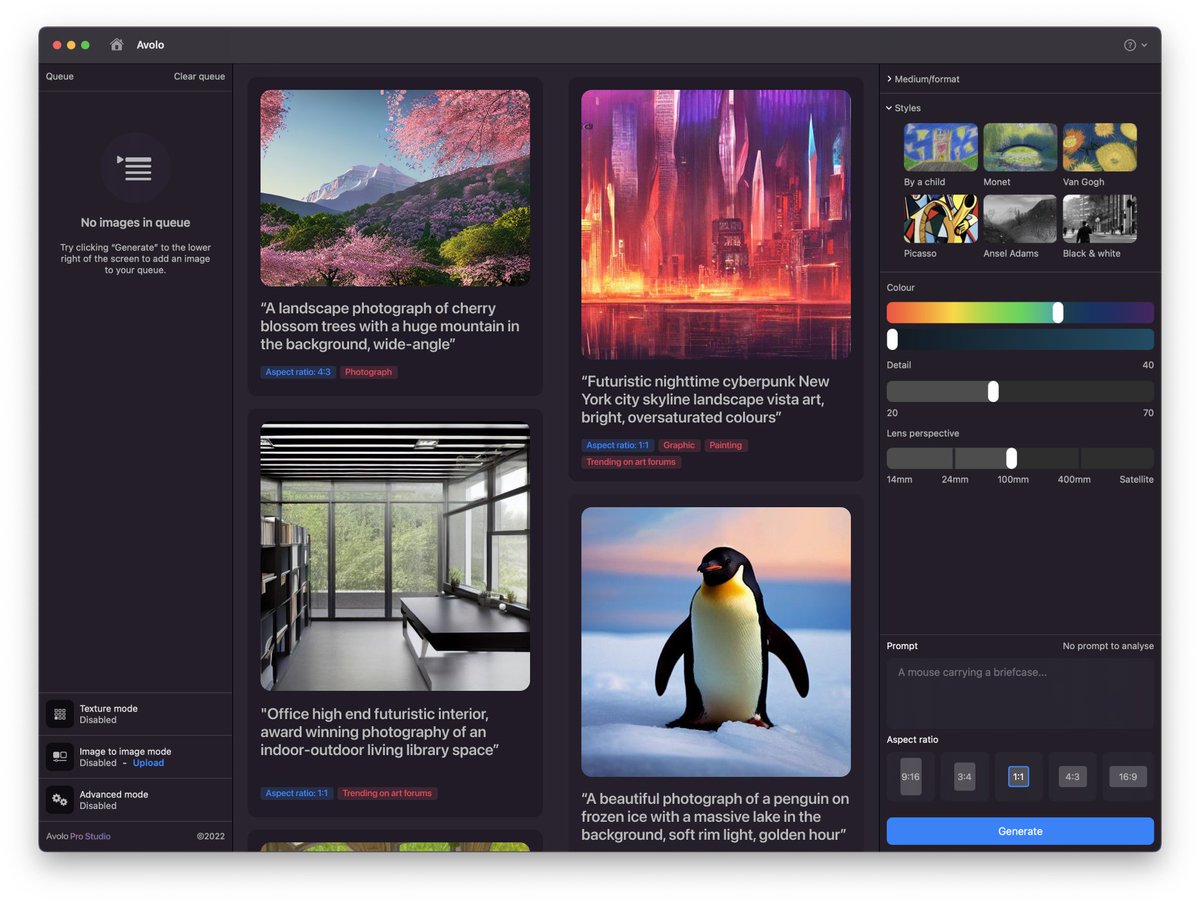Click the empty queue list icon
The height and width of the screenshot is (904, 1200).
click(x=135, y=168)
